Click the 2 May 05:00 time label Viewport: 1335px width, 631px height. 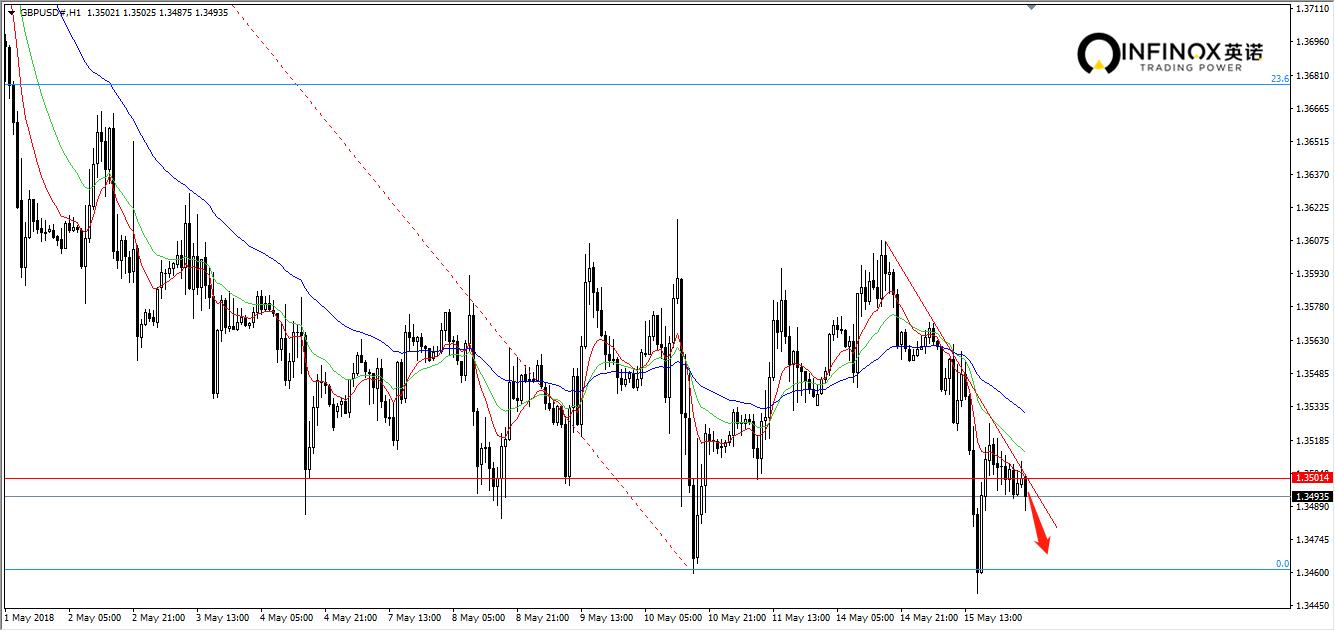pyautogui.click(x=94, y=618)
